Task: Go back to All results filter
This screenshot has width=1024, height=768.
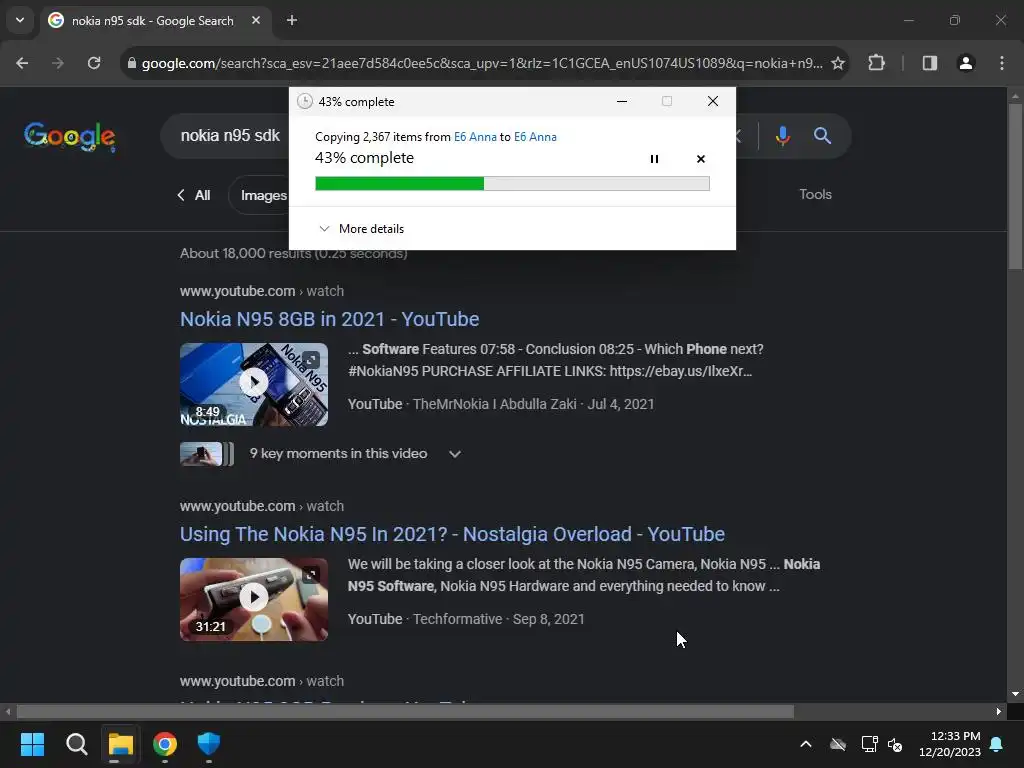Action: (193, 195)
